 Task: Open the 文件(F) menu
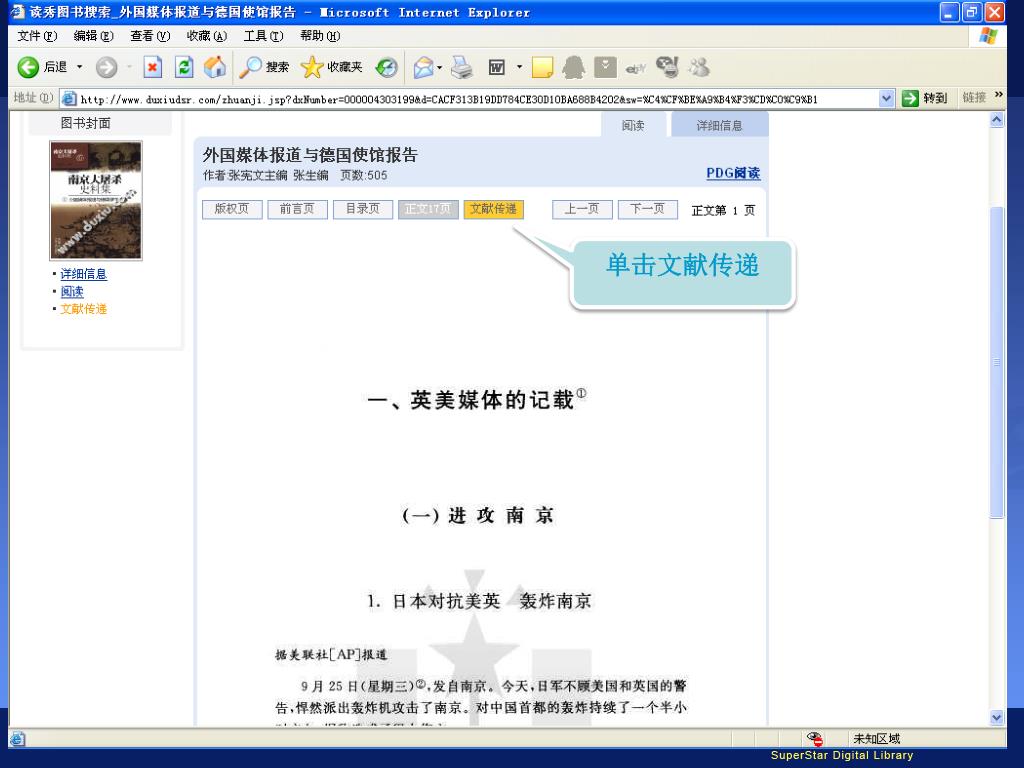37,36
